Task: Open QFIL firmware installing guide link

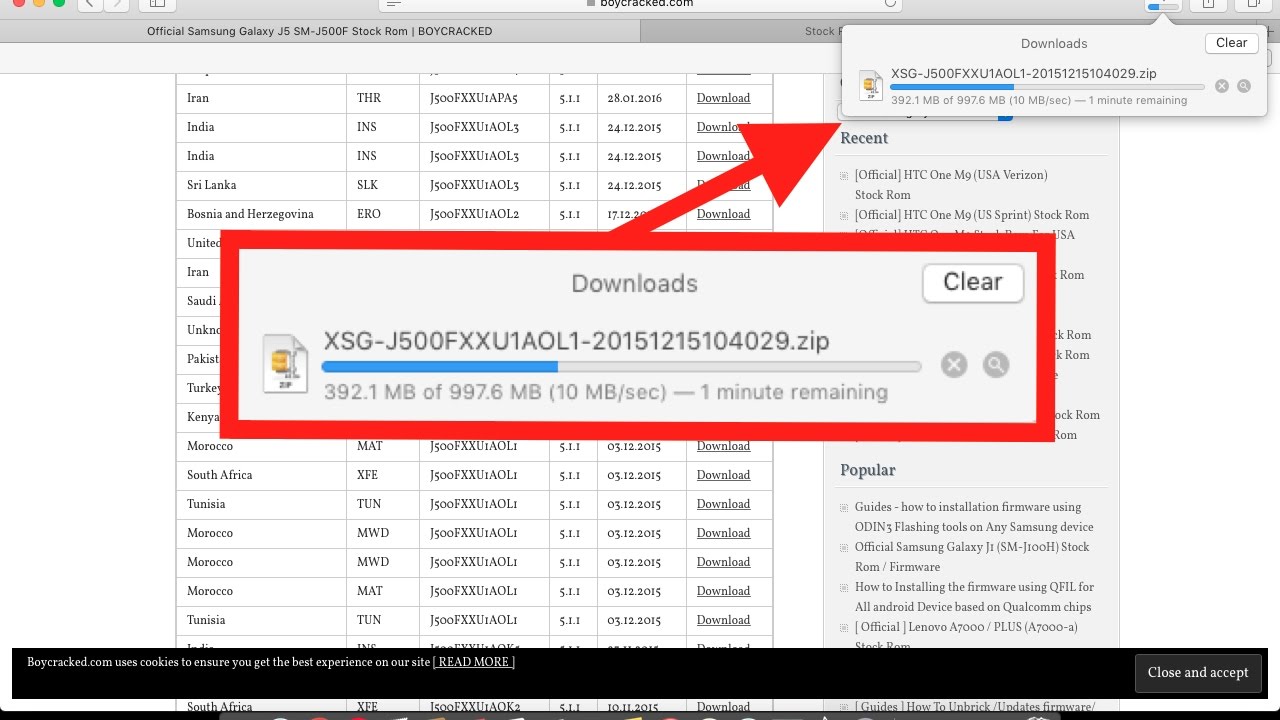Action: (974, 597)
